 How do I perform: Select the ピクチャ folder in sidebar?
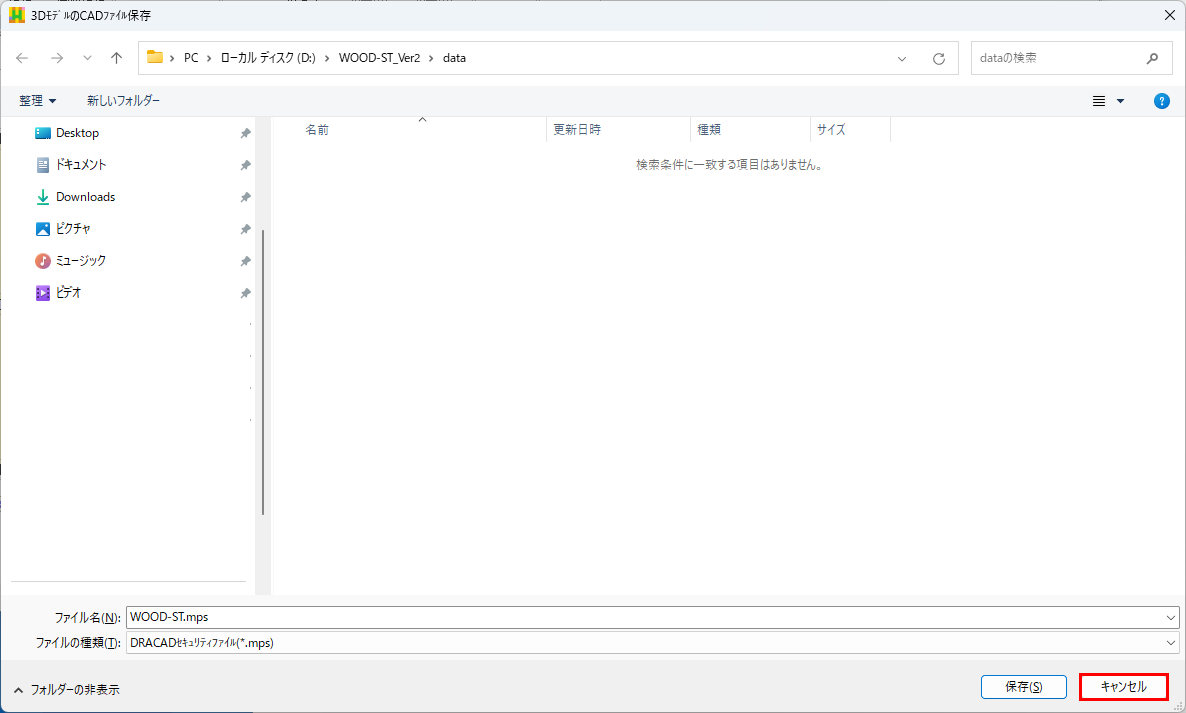coord(73,229)
